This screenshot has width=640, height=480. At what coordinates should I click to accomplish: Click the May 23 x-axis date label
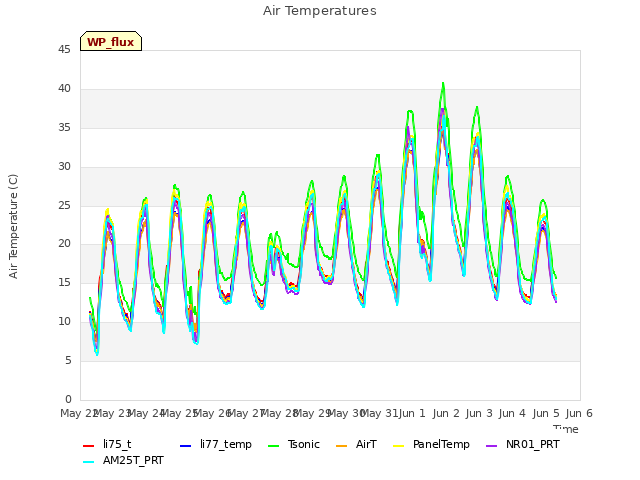(x=113, y=413)
